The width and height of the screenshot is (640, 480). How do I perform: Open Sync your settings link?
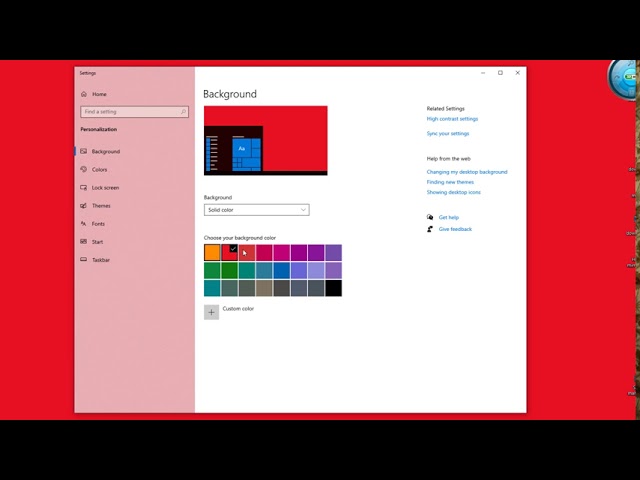(x=448, y=133)
